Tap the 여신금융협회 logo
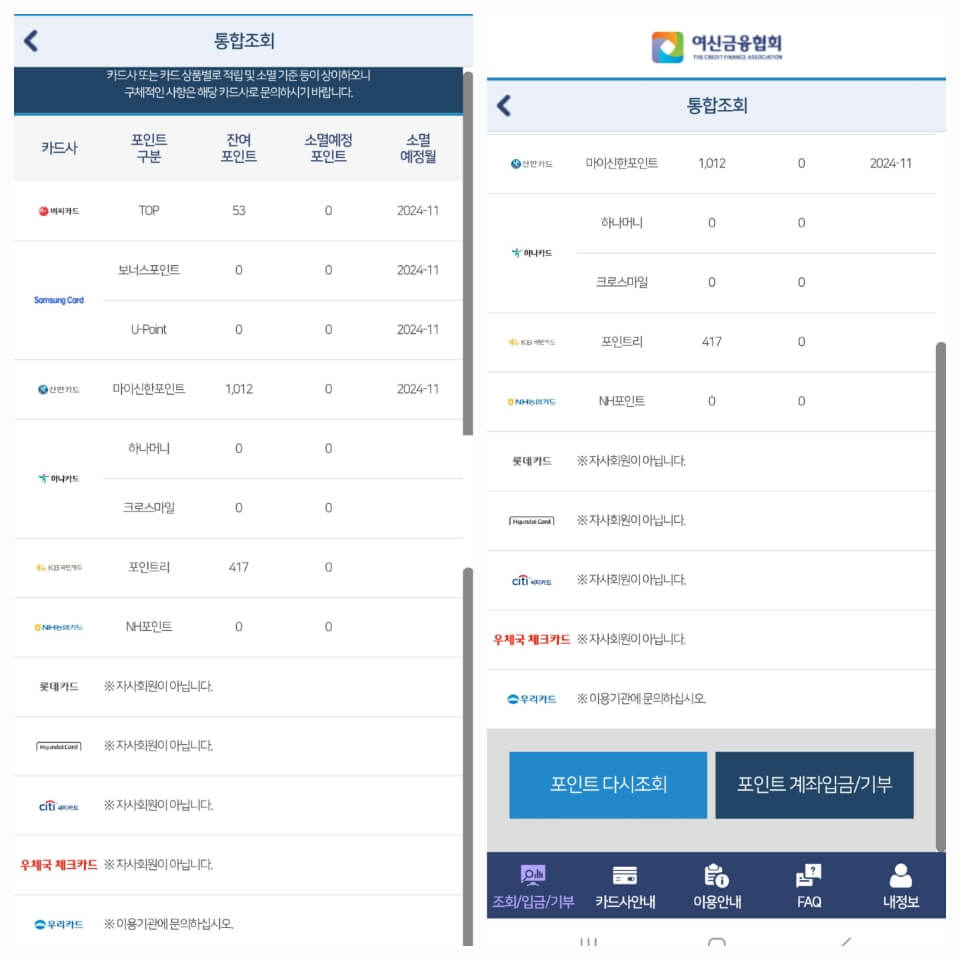Viewport: 960px width, 960px height. [716, 47]
